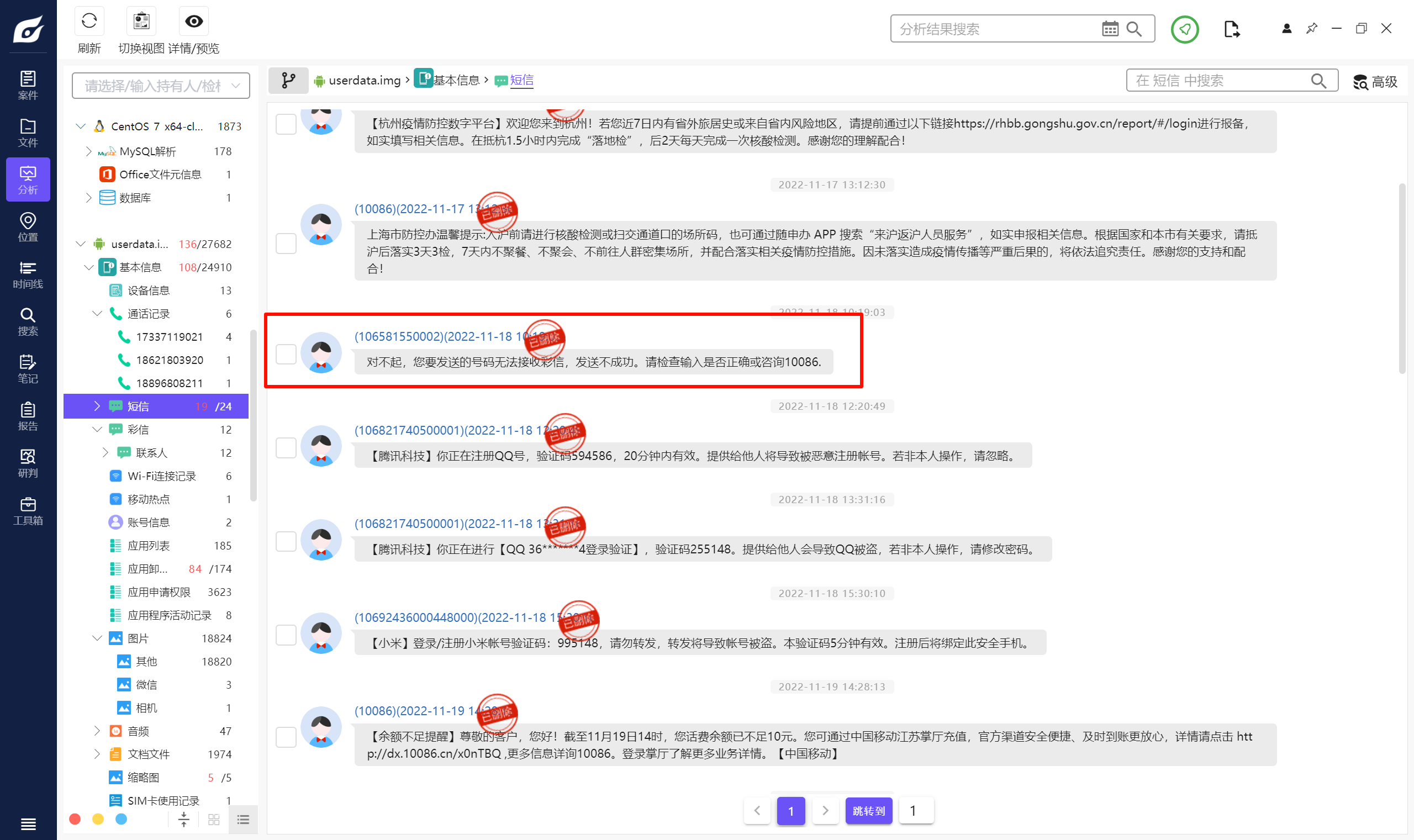The width and height of the screenshot is (1414, 840).
Task: Click the calendar icon in analysis search box
Action: click(x=1110, y=29)
